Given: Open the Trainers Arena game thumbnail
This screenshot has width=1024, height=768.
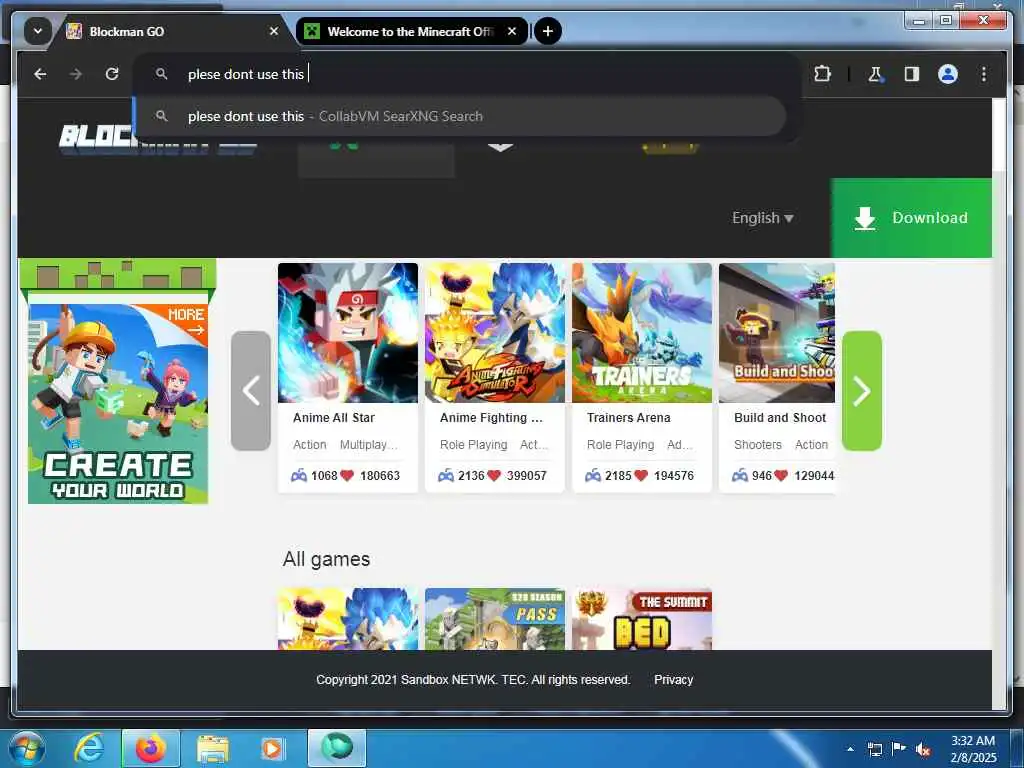Looking at the screenshot, I should click(642, 332).
